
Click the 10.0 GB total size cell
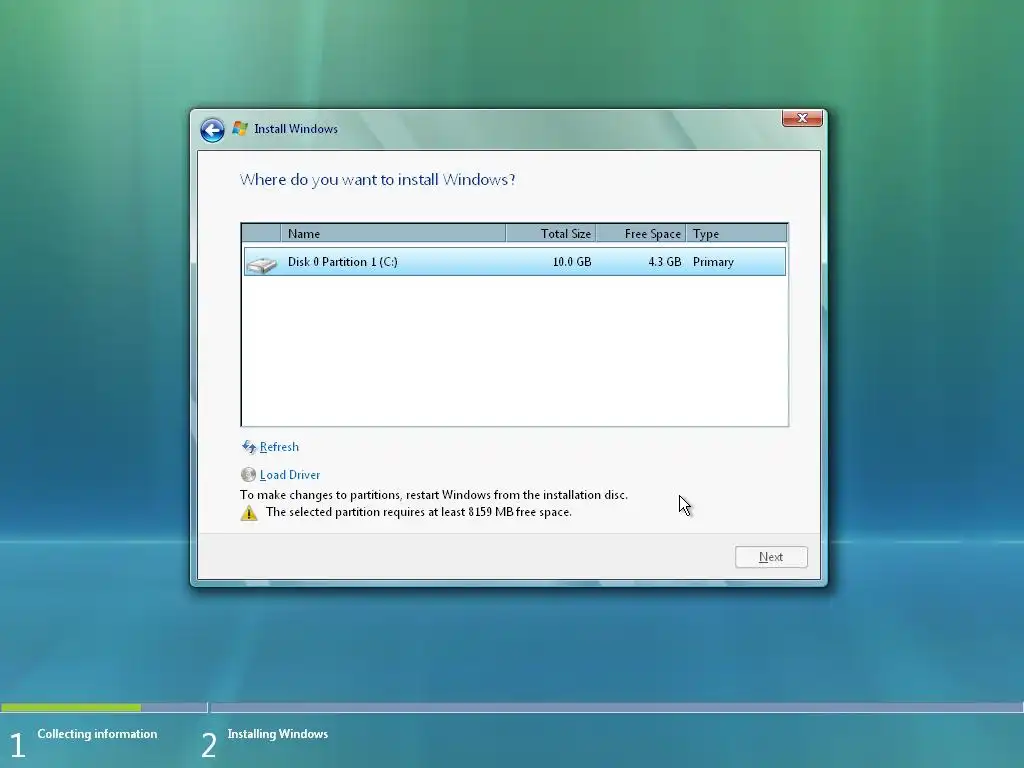572,262
